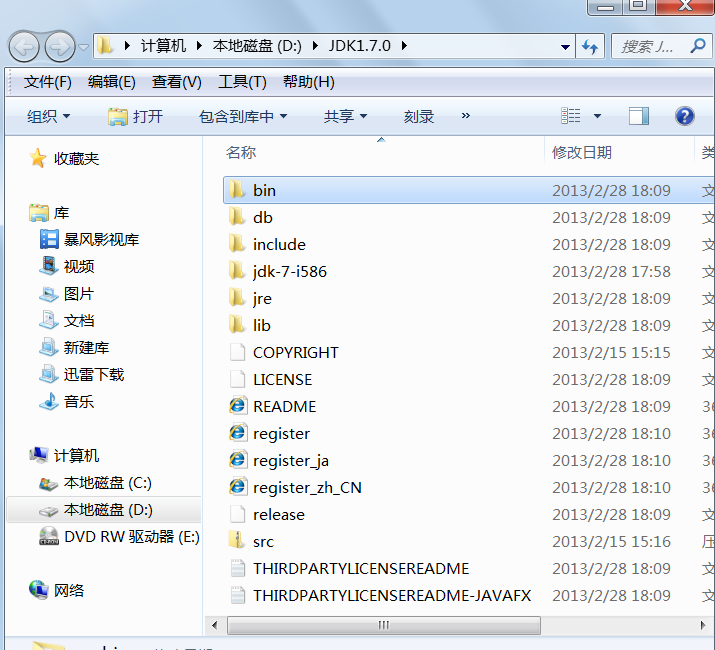Image resolution: width=715 pixels, height=650 pixels.
Task: Expand the arrow after JDK1.7.0 breadcrumb
Action: [x=404, y=46]
